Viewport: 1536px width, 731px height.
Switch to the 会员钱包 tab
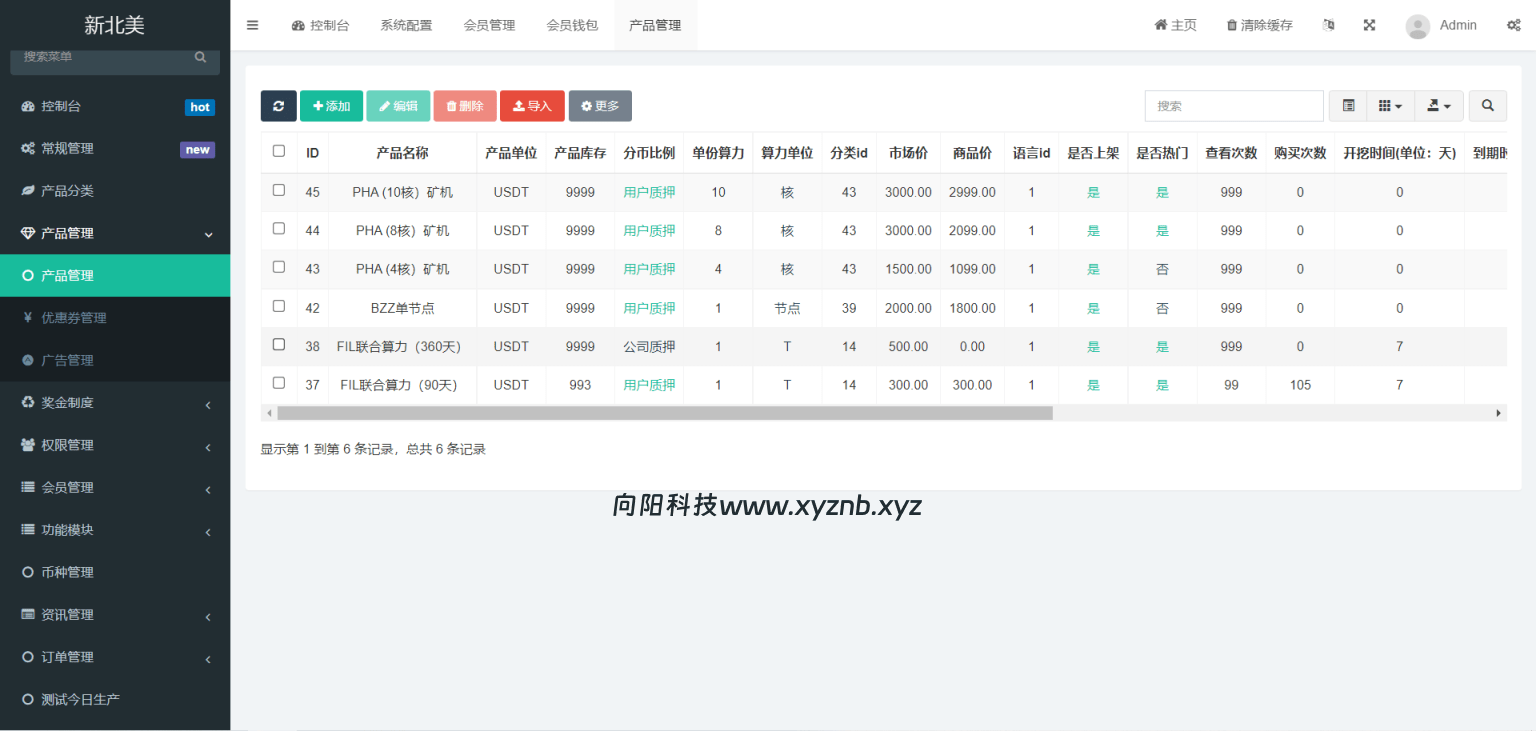[x=573, y=25]
